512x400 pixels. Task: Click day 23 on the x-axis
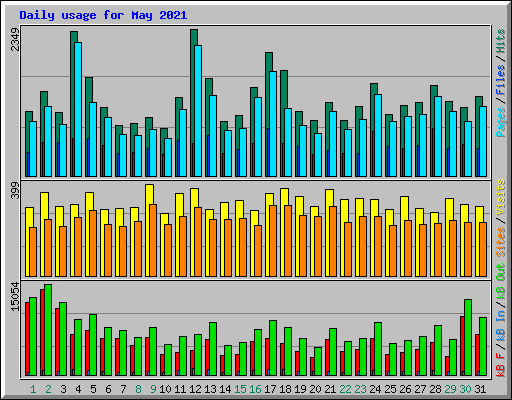click(x=360, y=389)
